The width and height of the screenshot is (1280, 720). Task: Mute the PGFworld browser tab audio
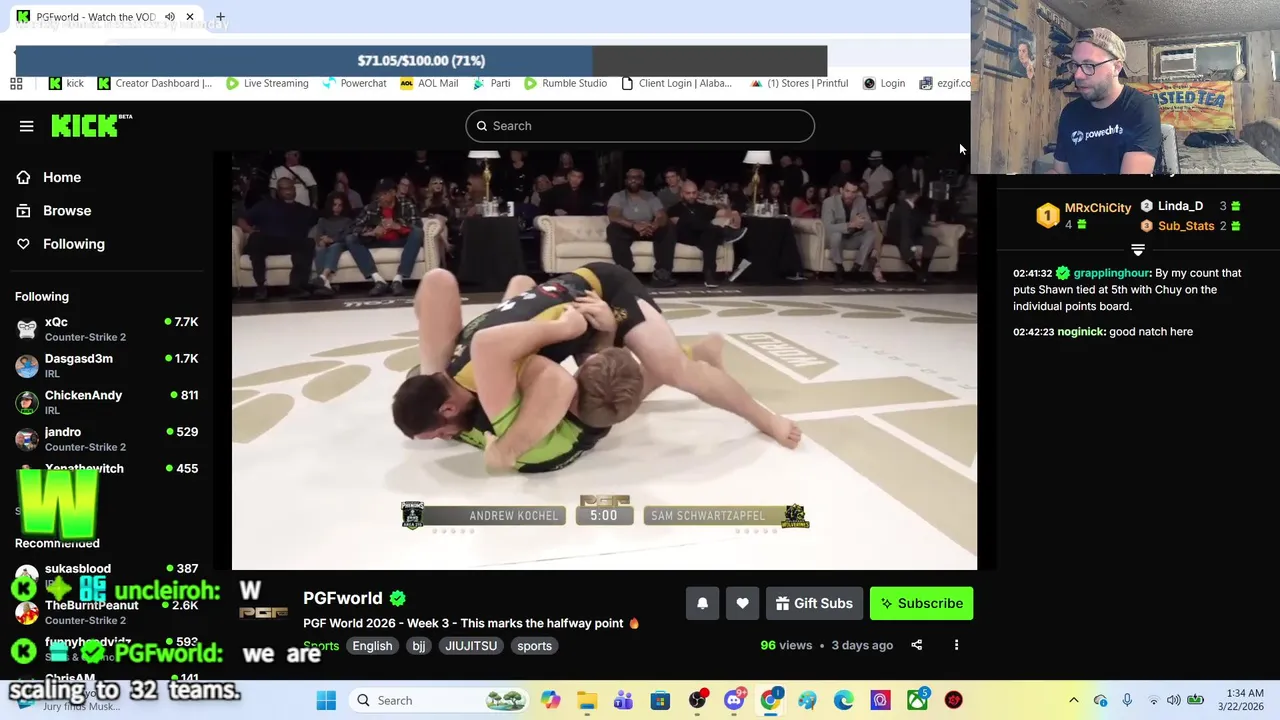tap(169, 17)
